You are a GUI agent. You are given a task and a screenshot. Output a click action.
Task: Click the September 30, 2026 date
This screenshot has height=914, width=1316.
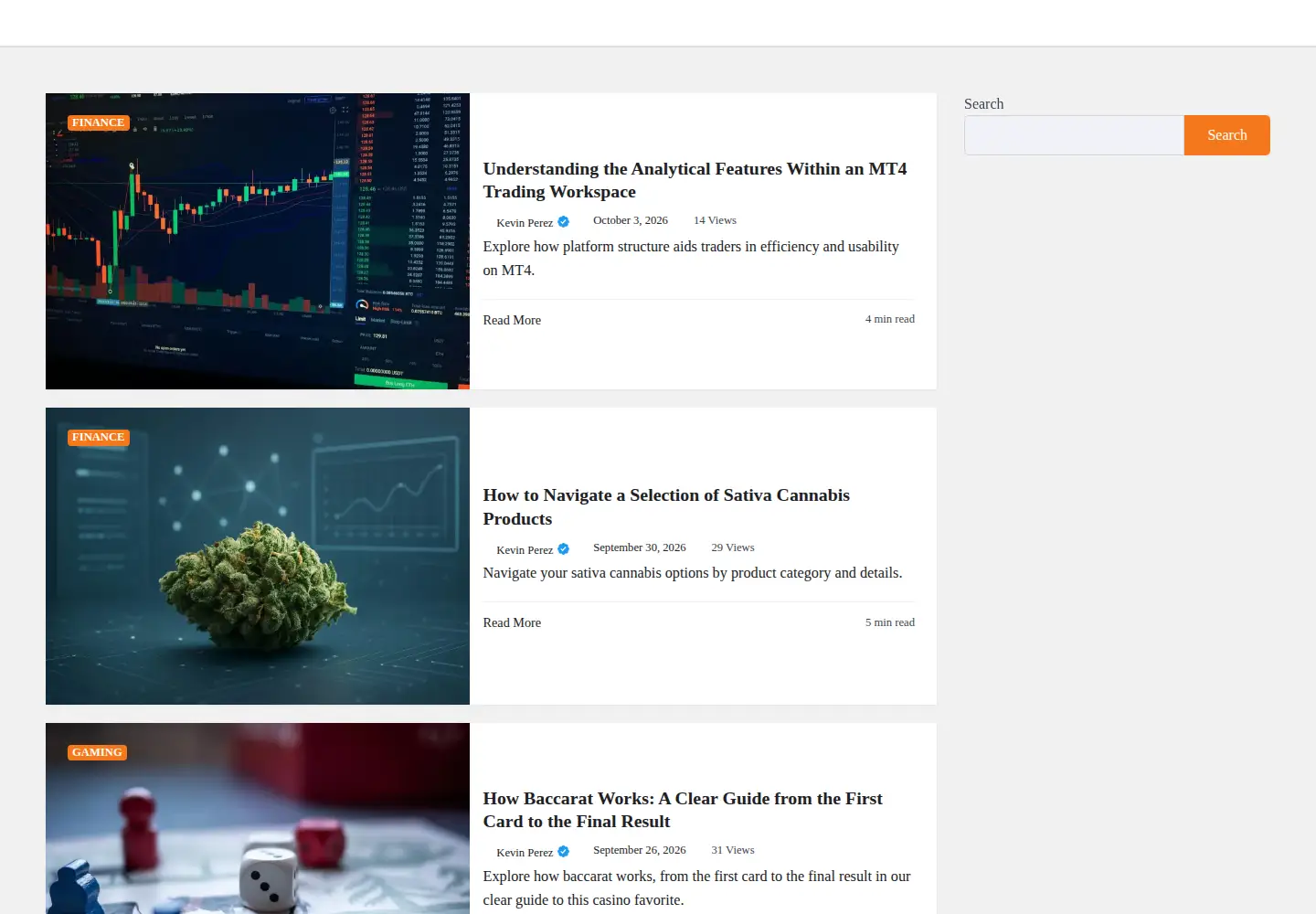point(640,547)
